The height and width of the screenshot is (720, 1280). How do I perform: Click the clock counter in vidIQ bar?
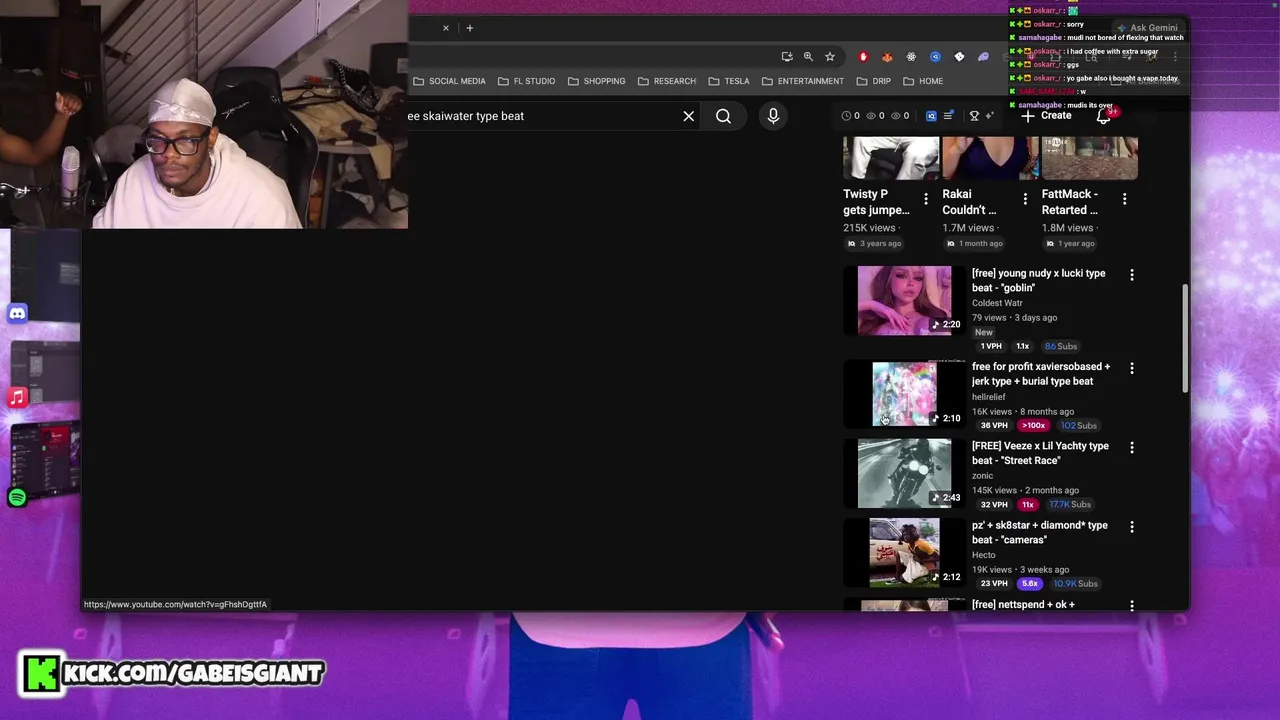pyautogui.click(x=851, y=116)
